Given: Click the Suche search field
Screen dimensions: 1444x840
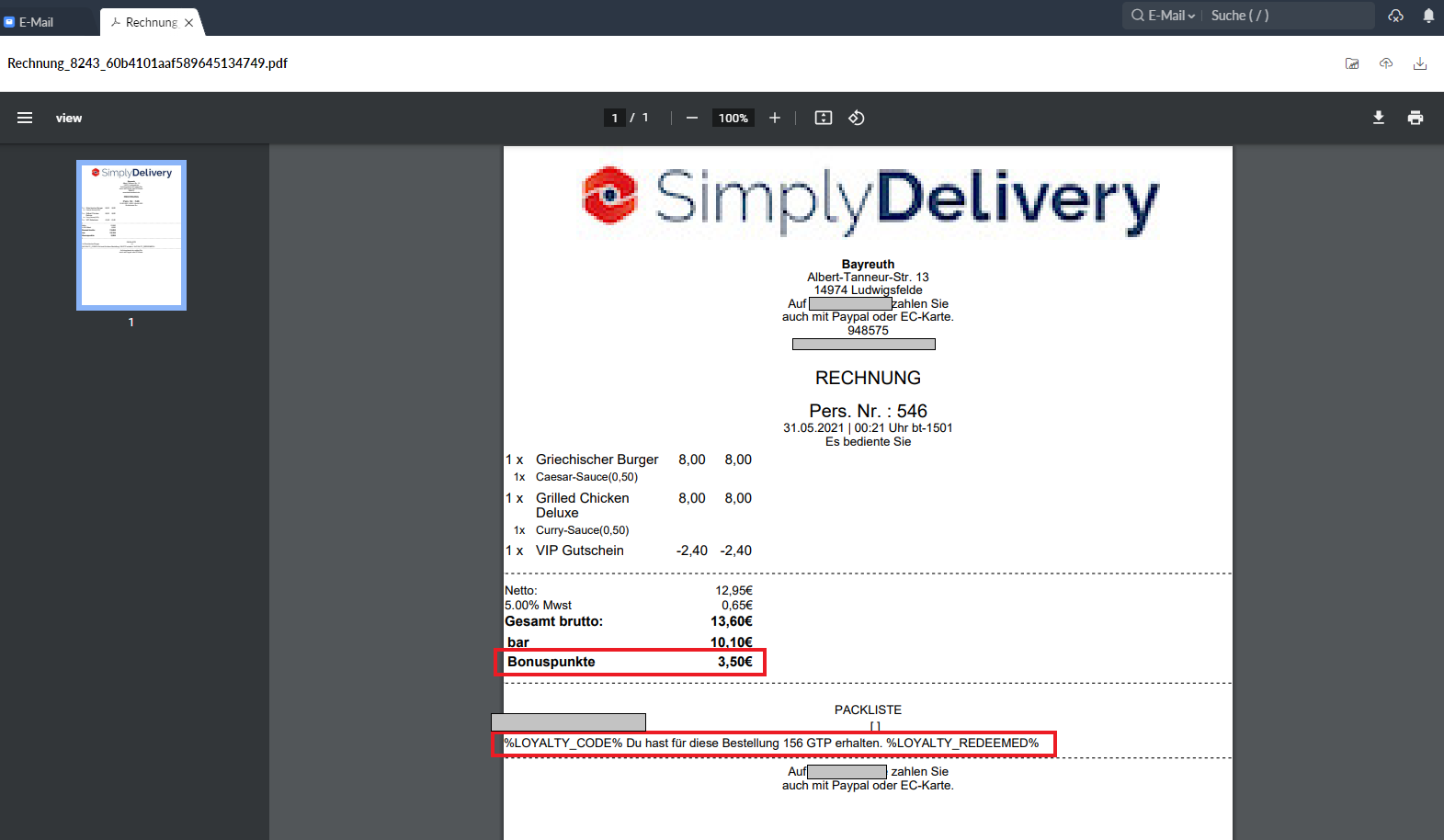Looking at the screenshot, I should tap(1289, 16).
